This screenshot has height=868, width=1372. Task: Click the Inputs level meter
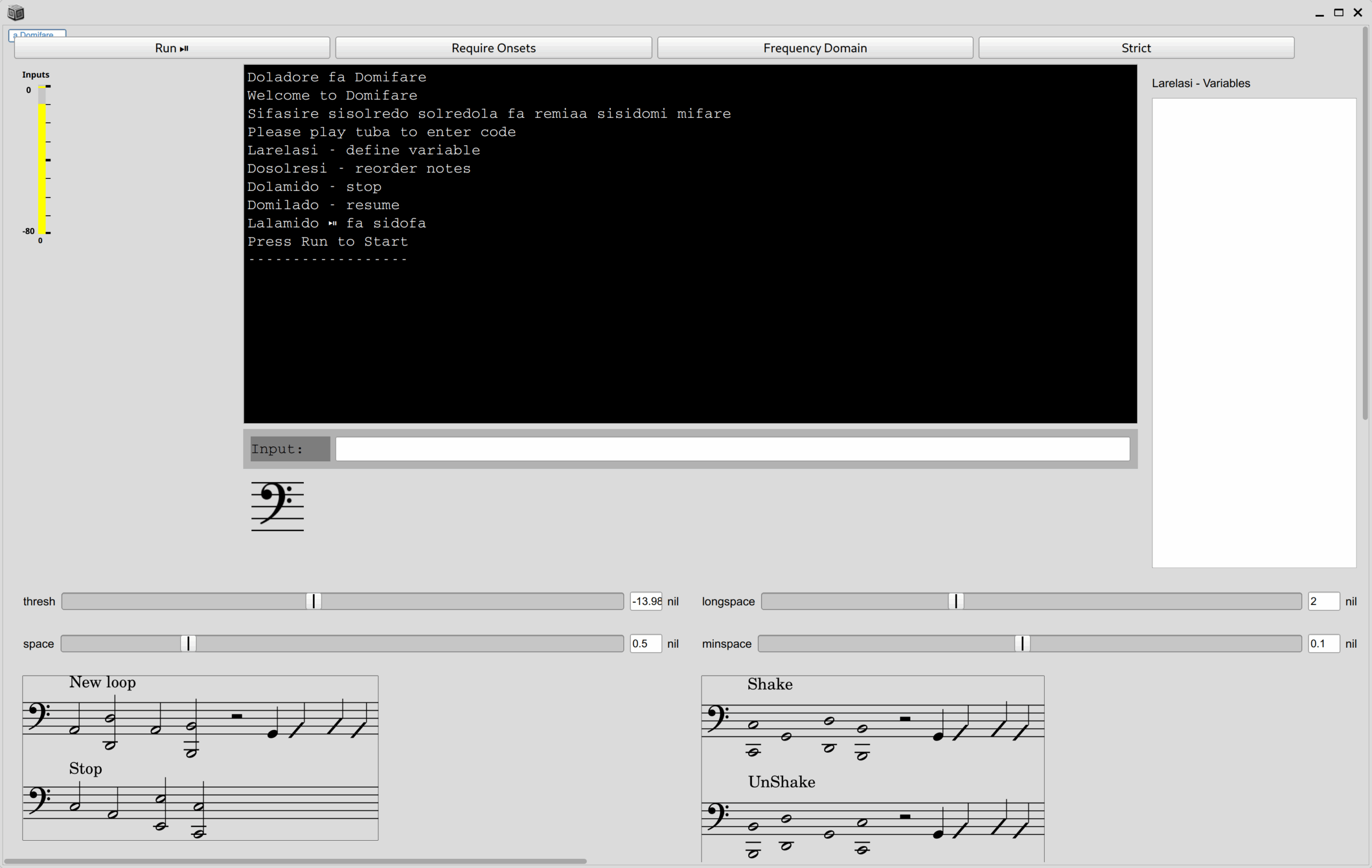coord(42,160)
